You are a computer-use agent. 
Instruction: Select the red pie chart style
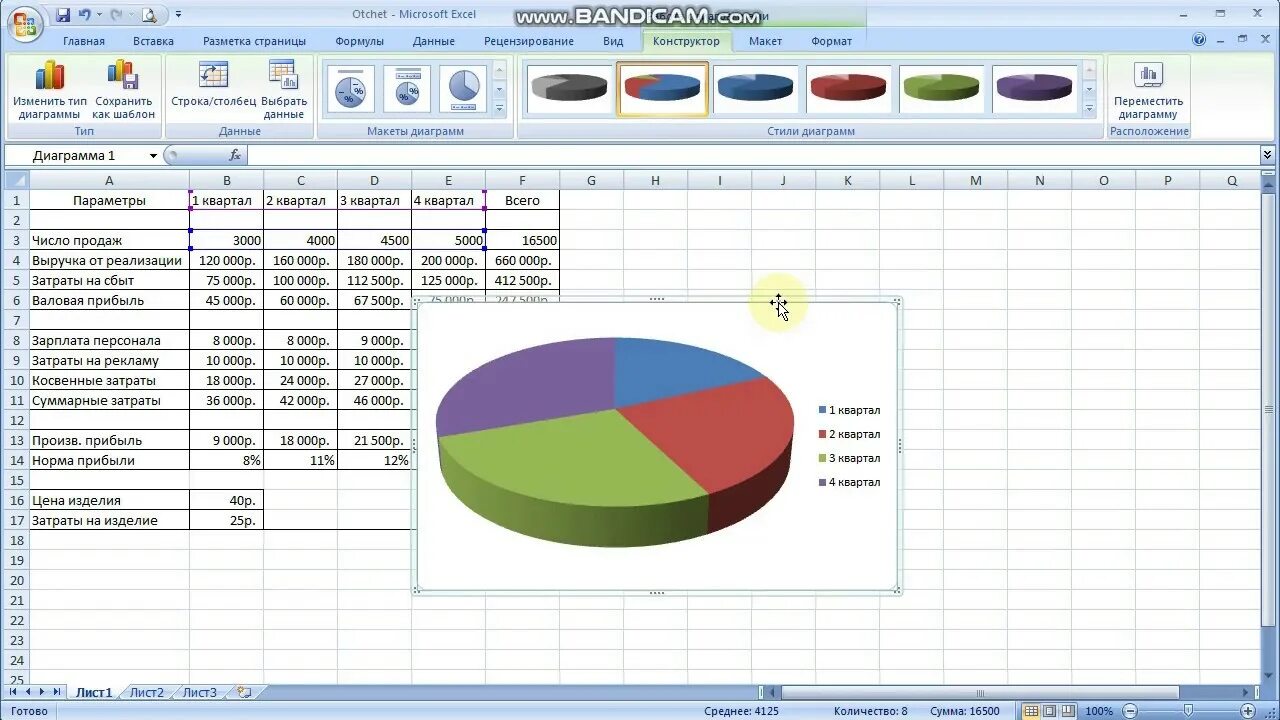click(x=848, y=87)
